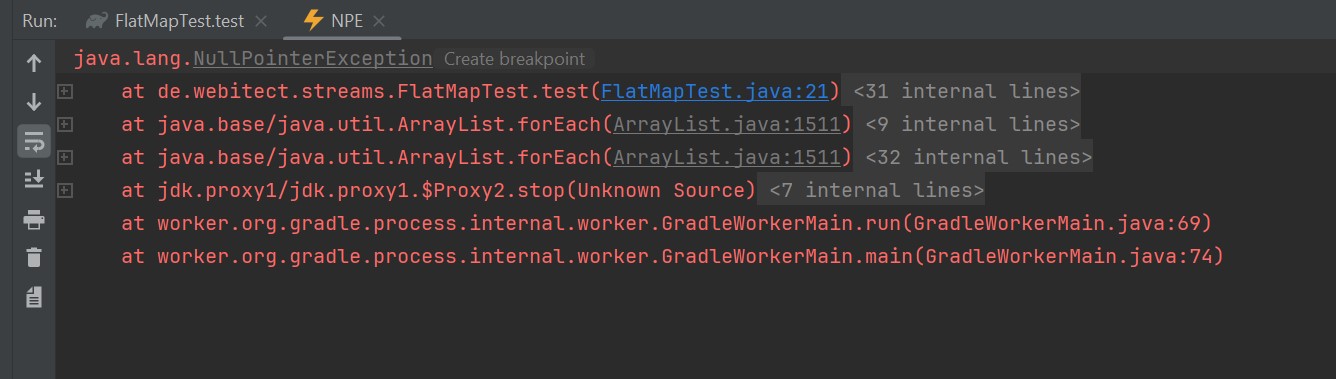1336x379 pixels.
Task: Expand the <31 internal lines> folded text
Action: tap(966, 91)
